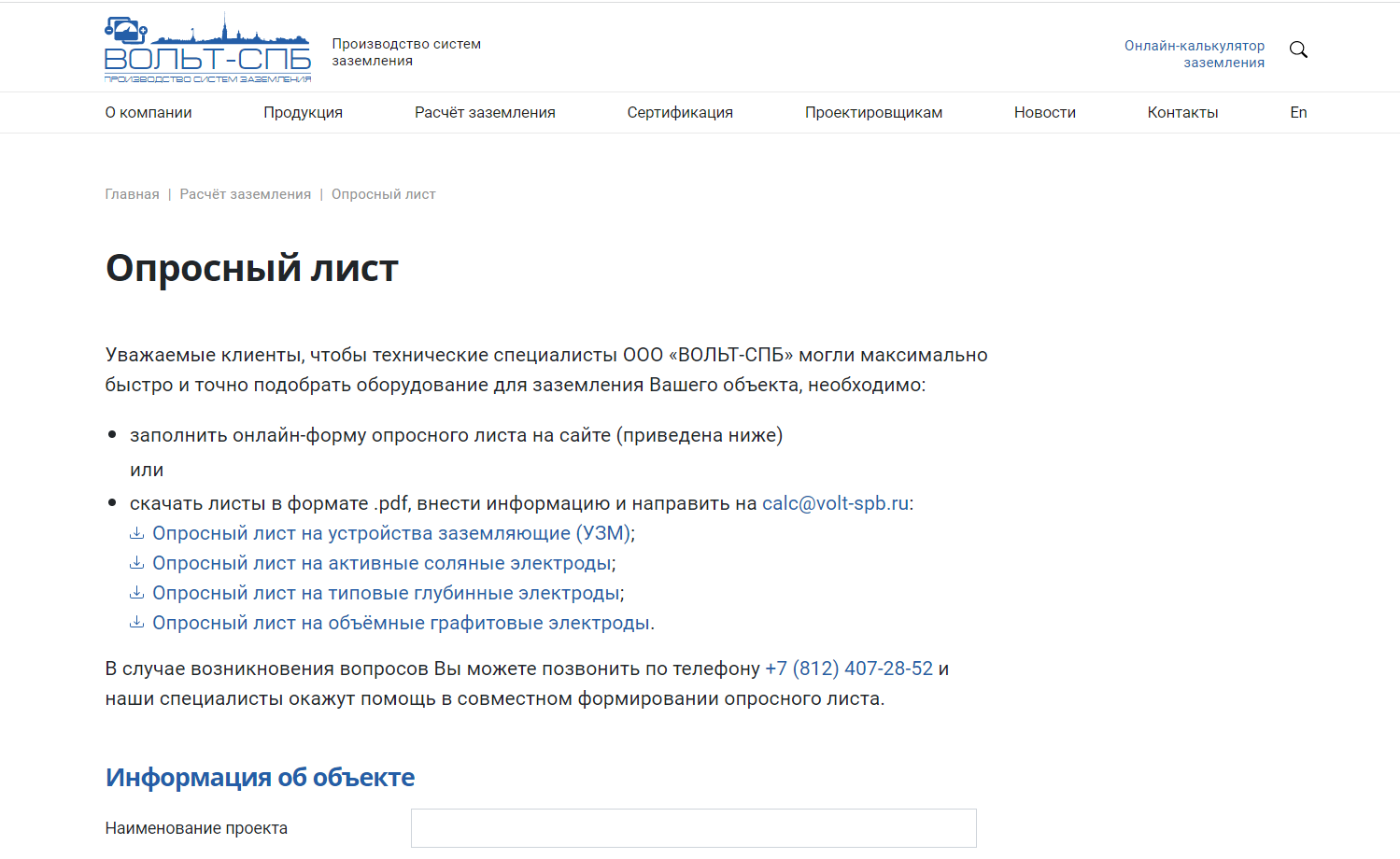The image size is (1400, 859).
Task: Click the Информация об объекте heading
Action: (x=260, y=777)
